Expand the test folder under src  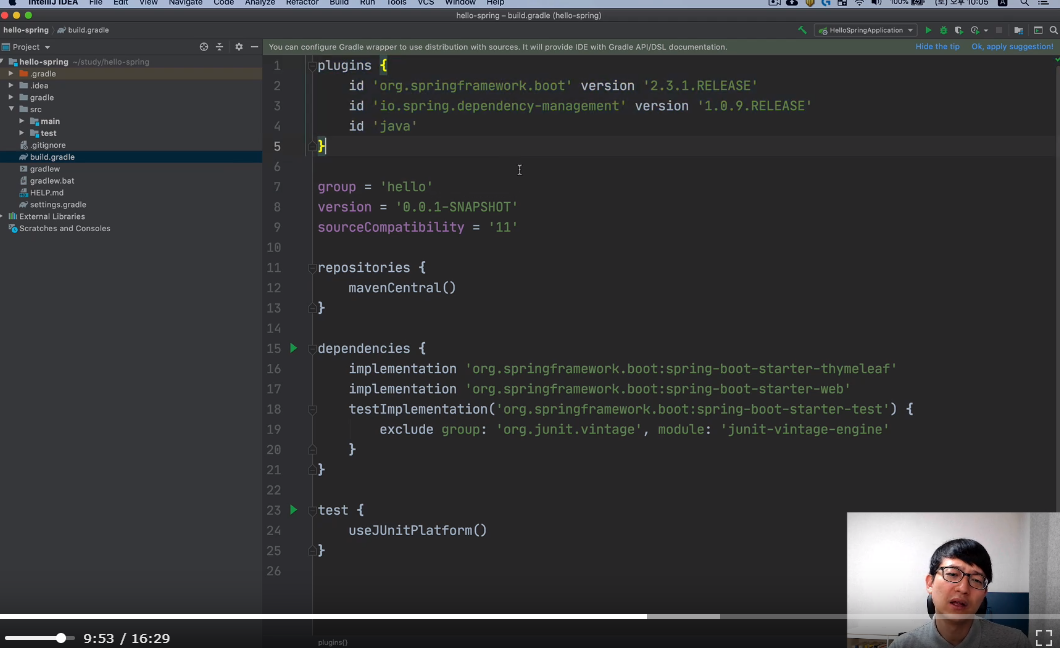coord(22,133)
